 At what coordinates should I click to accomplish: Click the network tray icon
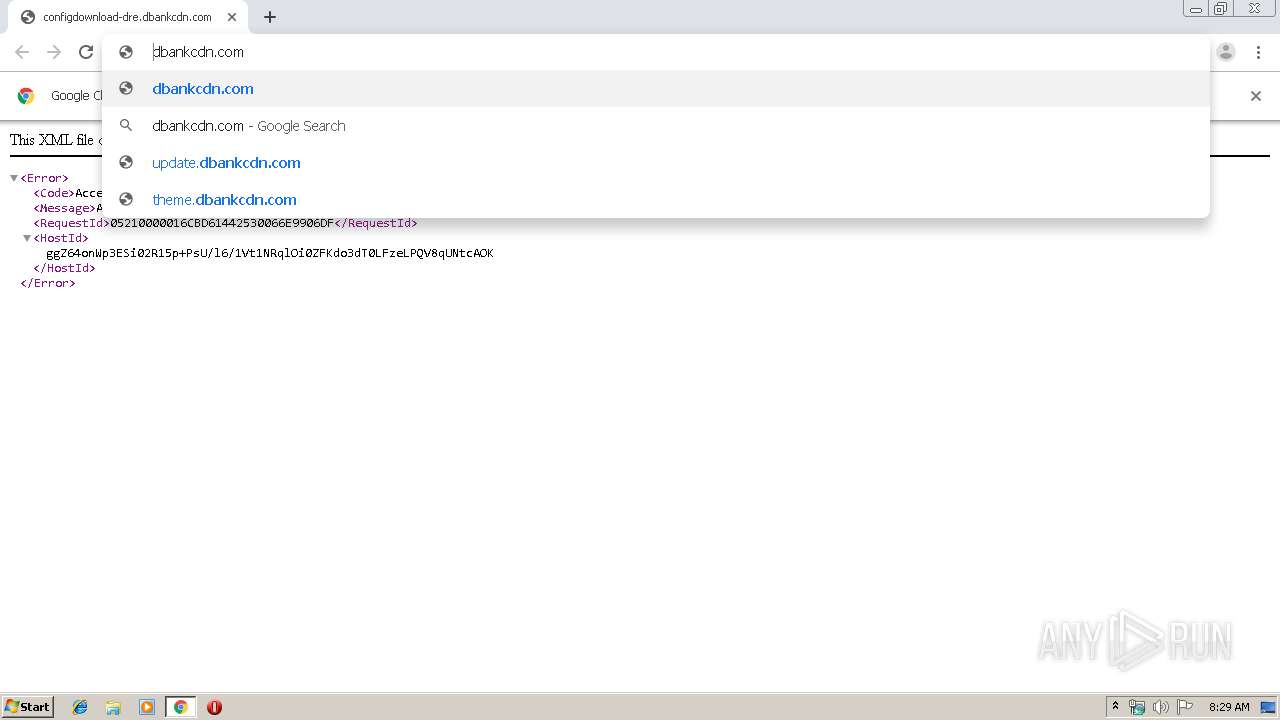tap(1137, 707)
